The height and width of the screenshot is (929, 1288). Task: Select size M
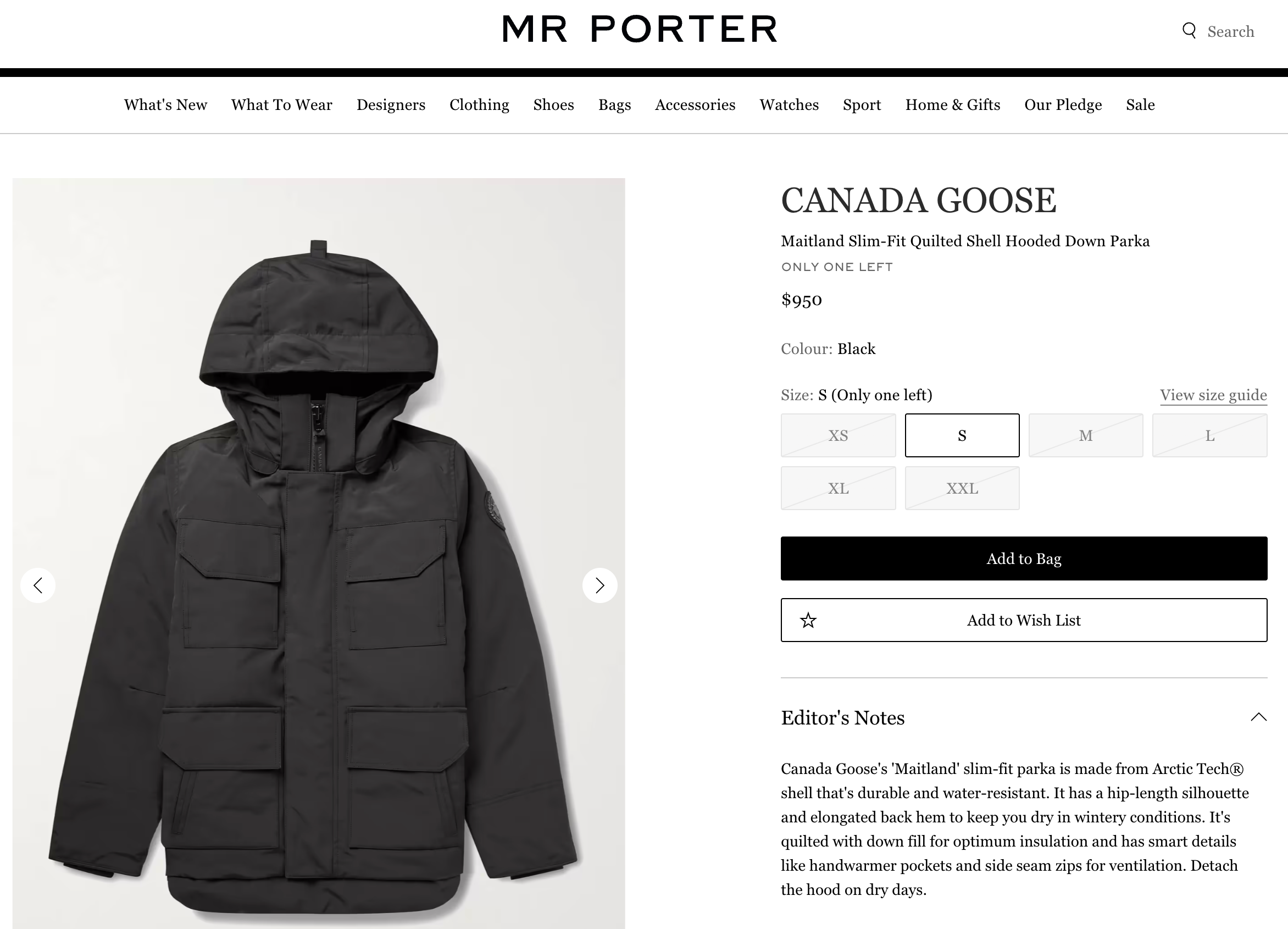pyautogui.click(x=1085, y=435)
